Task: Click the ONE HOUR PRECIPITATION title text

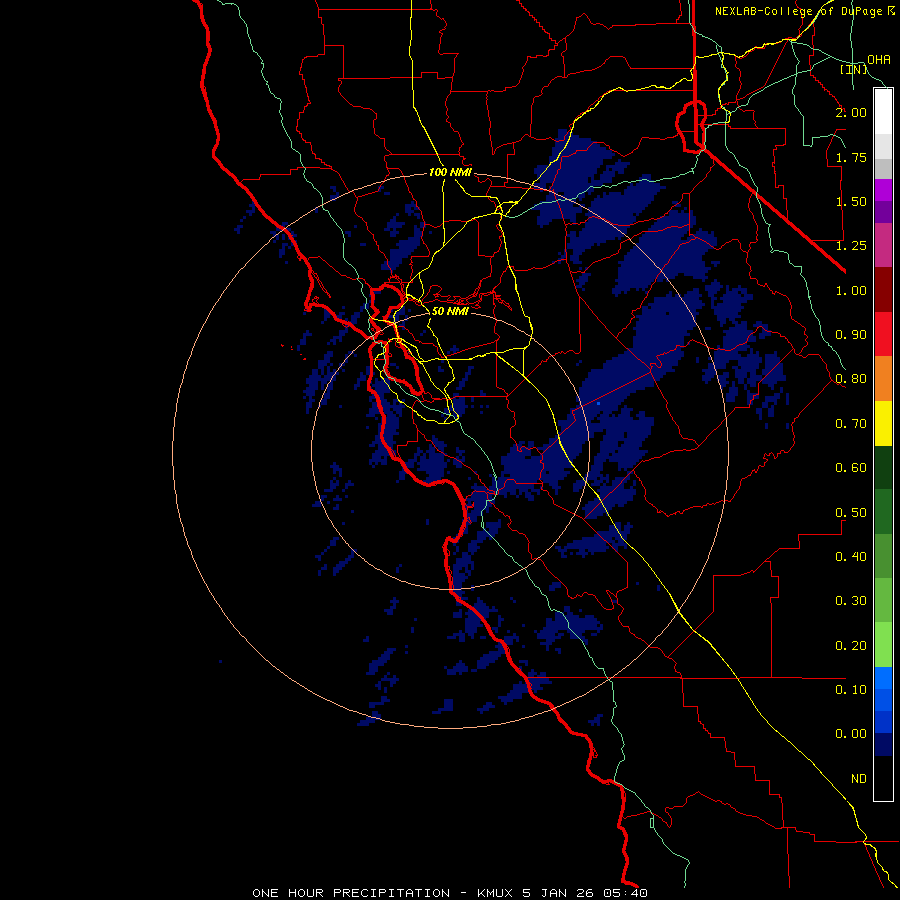Action: pos(351,893)
